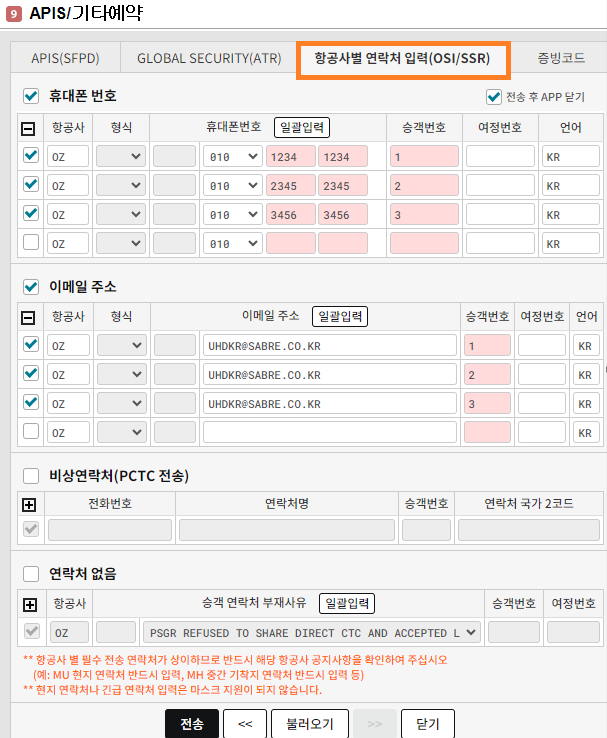Viewport: 607px width, 738px height.
Task: Collapse the mobile phone number table rows
Action: [30, 128]
